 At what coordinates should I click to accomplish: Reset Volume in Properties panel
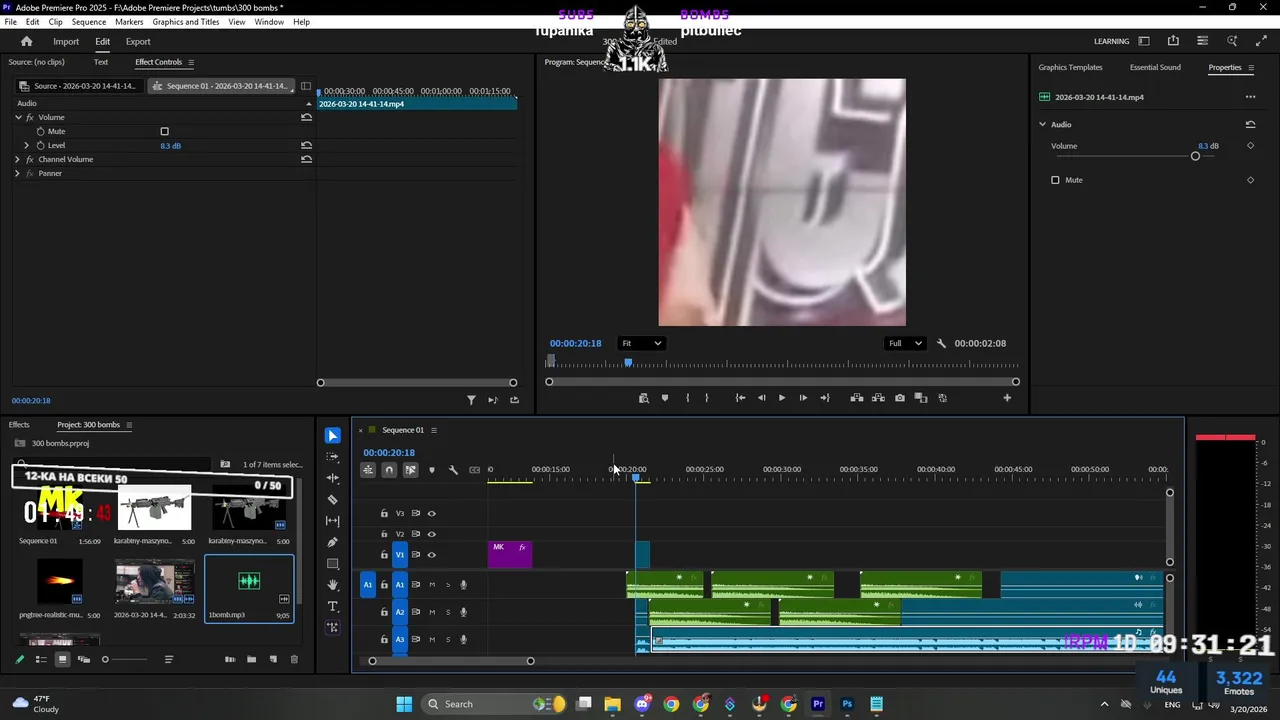coord(1250,124)
